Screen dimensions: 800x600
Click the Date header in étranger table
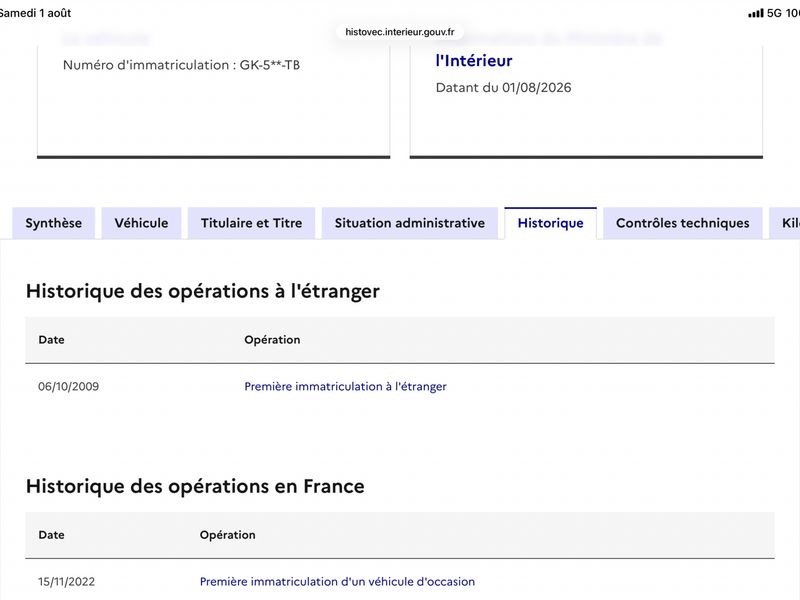click(x=52, y=340)
